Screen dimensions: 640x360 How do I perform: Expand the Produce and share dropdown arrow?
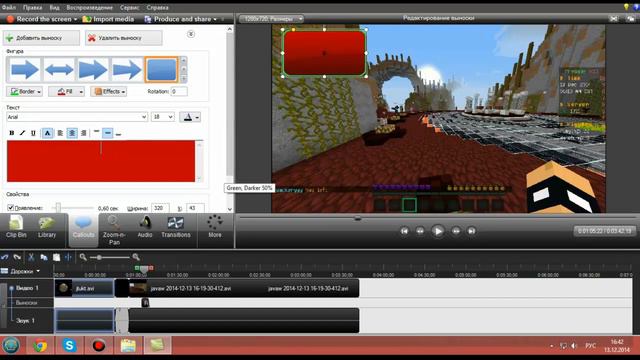point(215,19)
